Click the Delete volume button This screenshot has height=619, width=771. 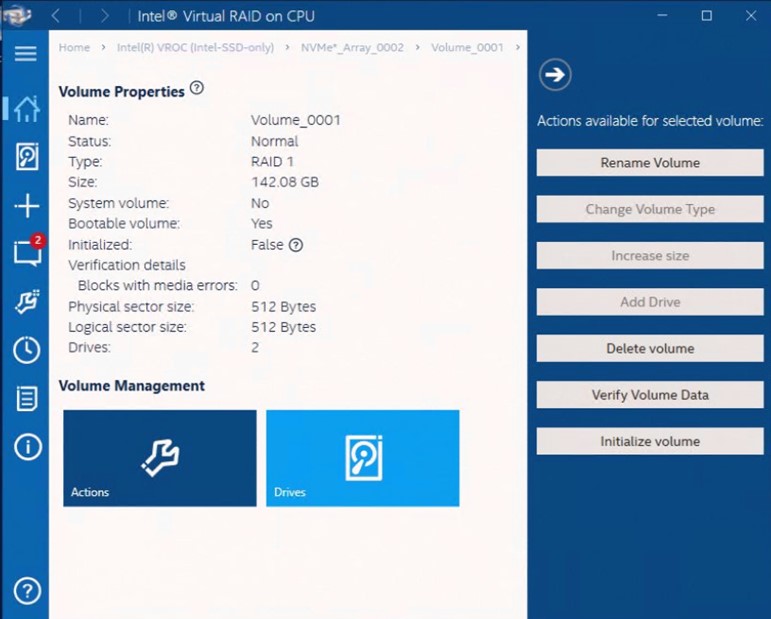point(650,349)
